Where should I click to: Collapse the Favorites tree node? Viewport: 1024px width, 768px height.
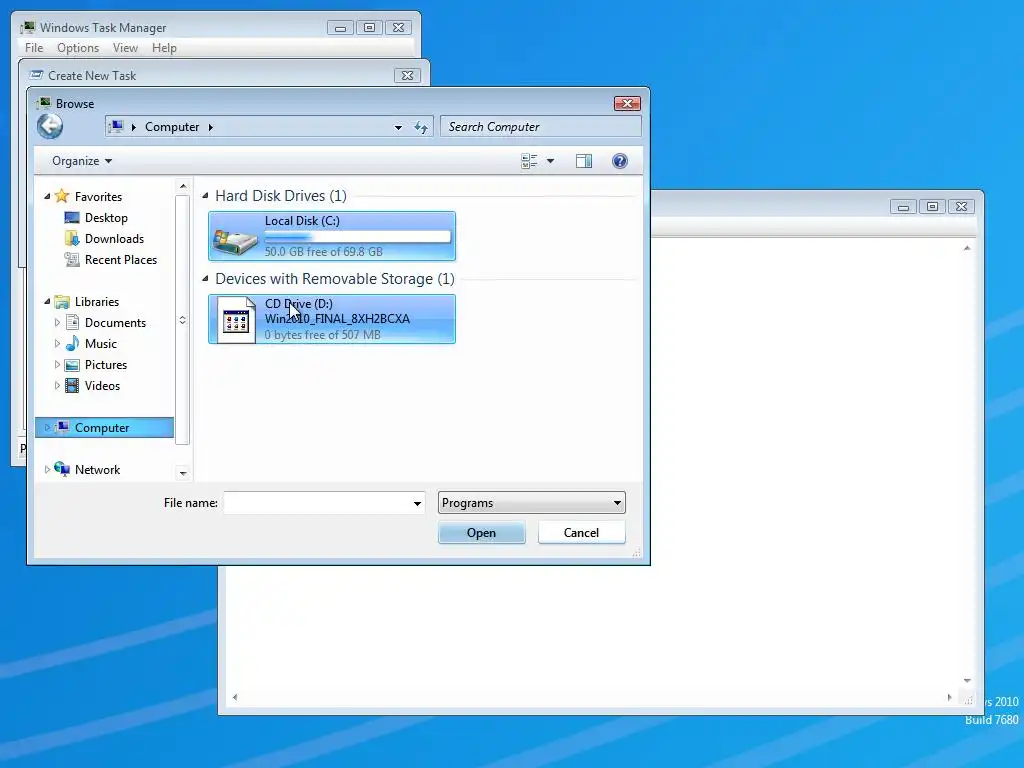pos(47,196)
